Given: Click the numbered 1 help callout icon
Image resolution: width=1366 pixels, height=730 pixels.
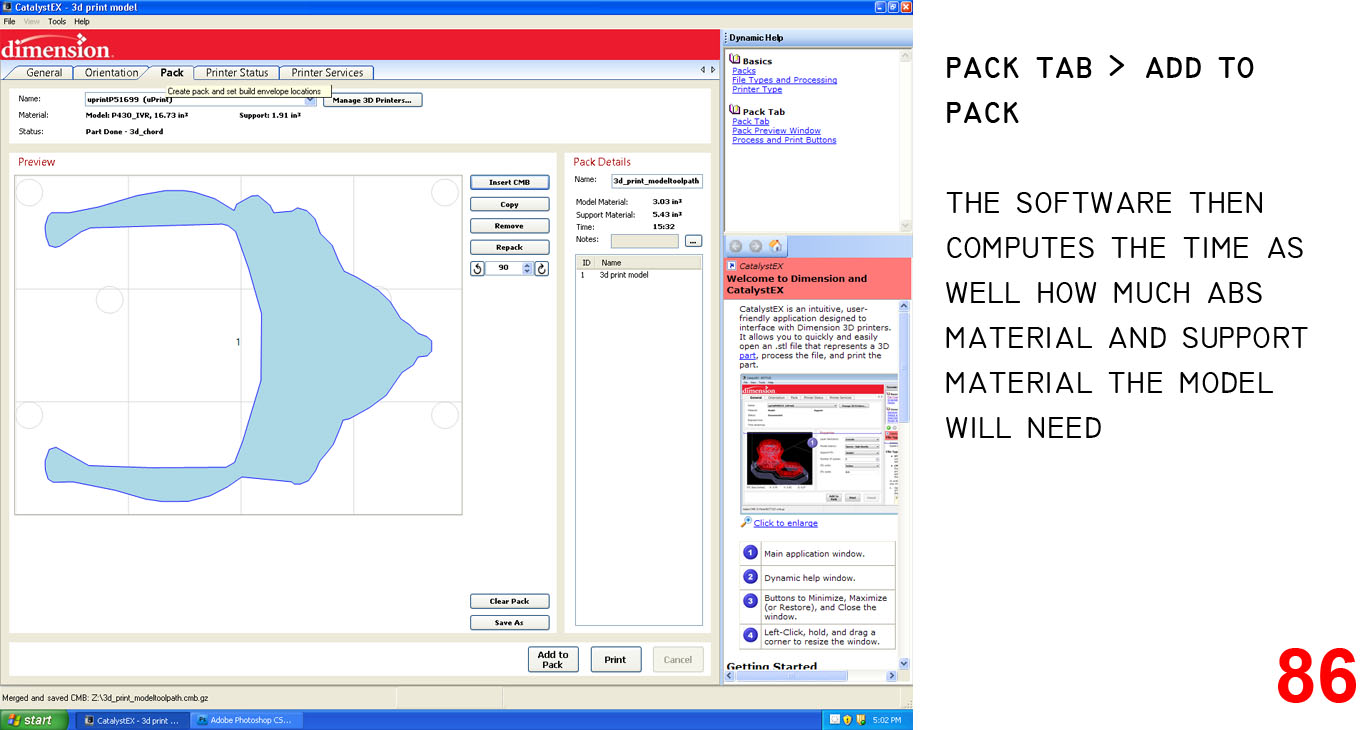Looking at the screenshot, I should (750, 553).
